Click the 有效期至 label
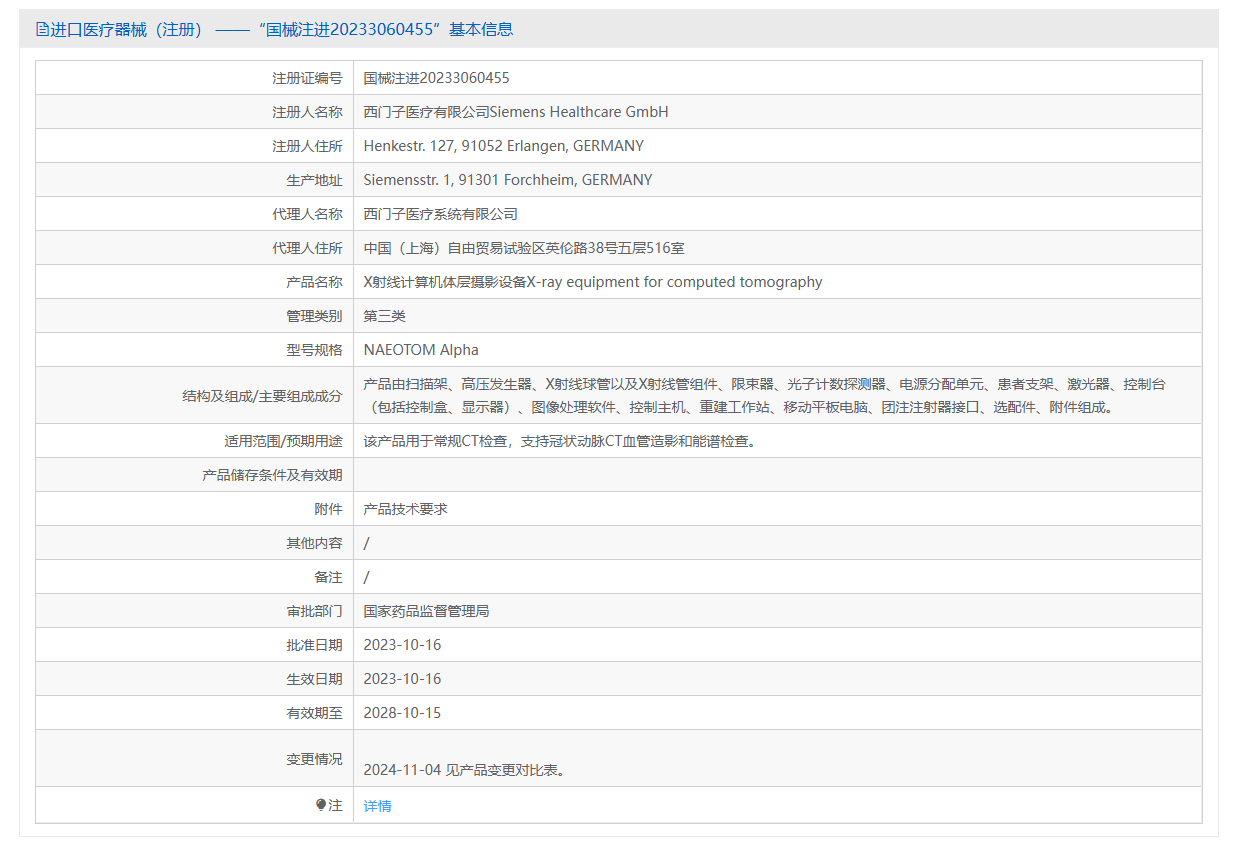Viewport: 1242px width, 854px height. (x=314, y=713)
